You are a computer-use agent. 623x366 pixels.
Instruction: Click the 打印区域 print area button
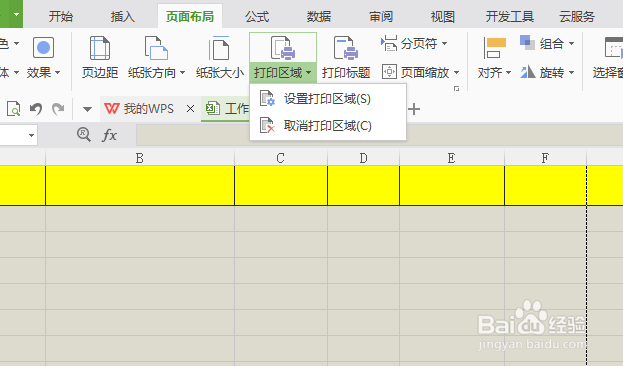pos(282,58)
